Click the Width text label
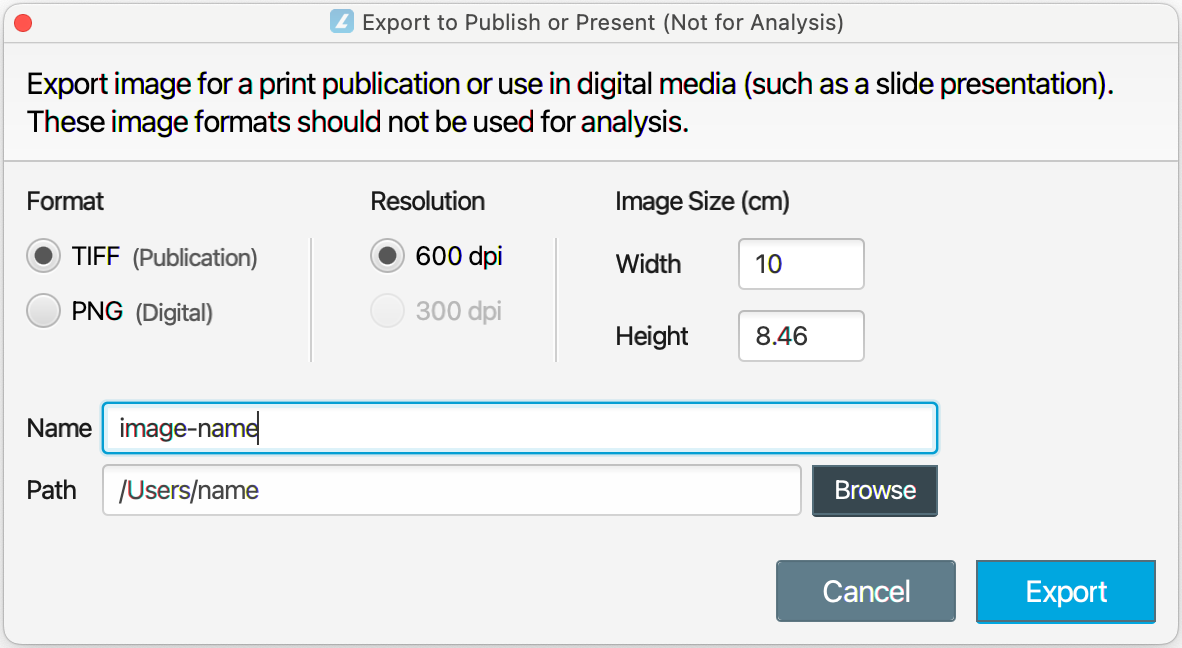Viewport: 1182px width, 648px height. click(x=648, y=264)
